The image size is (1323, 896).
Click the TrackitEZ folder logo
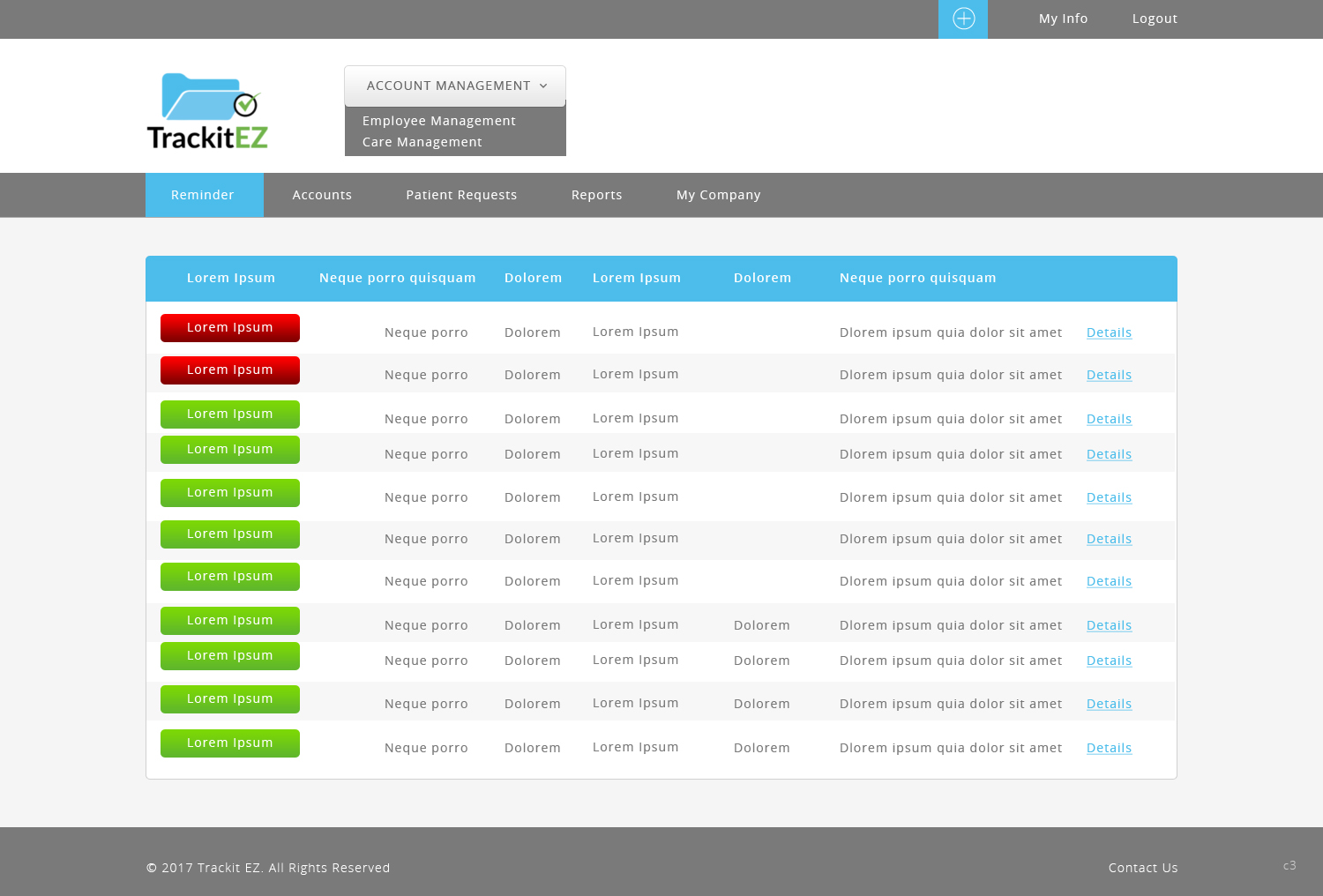207,111
